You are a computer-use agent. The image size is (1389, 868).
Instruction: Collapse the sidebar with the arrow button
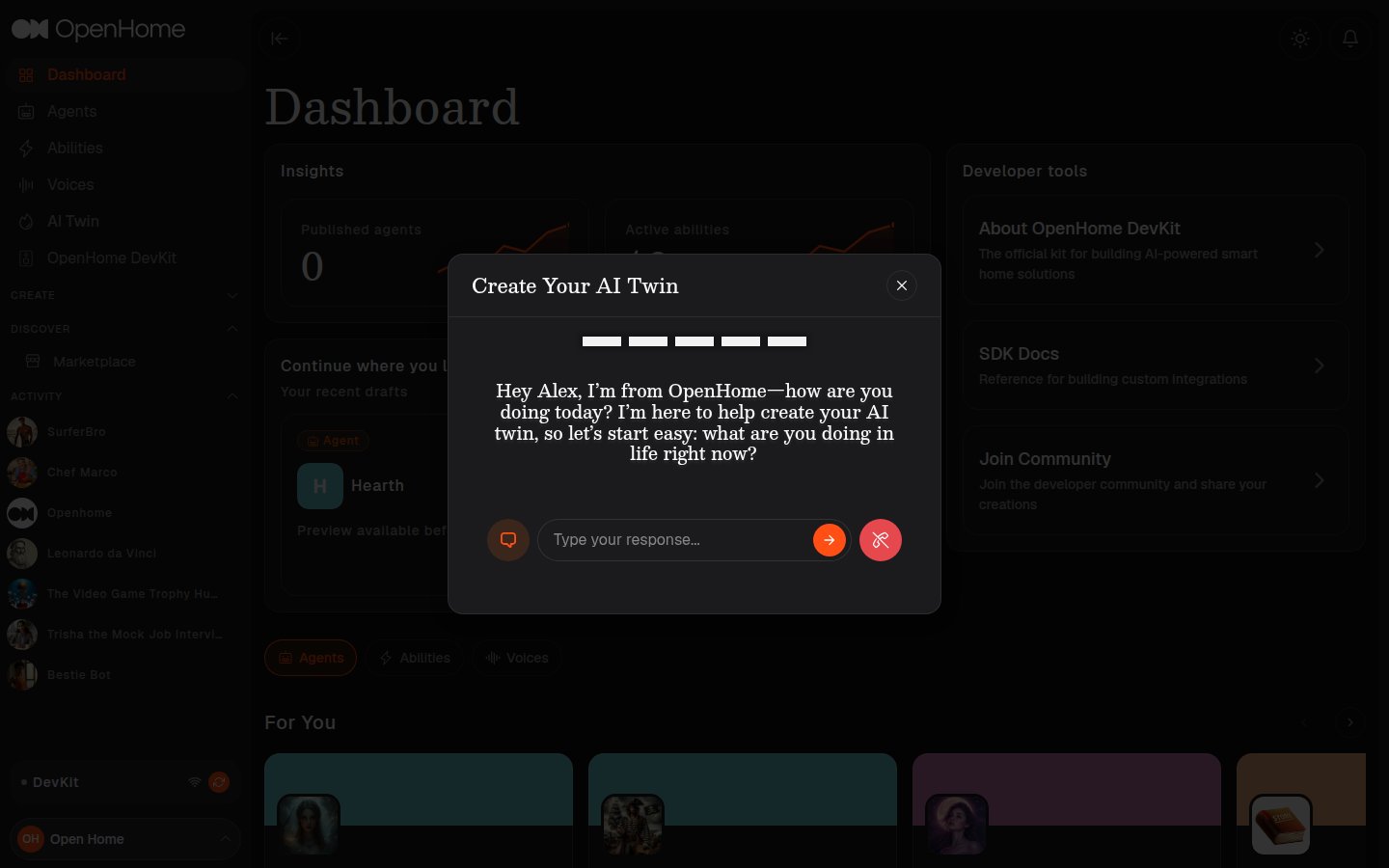click(280, 39)
